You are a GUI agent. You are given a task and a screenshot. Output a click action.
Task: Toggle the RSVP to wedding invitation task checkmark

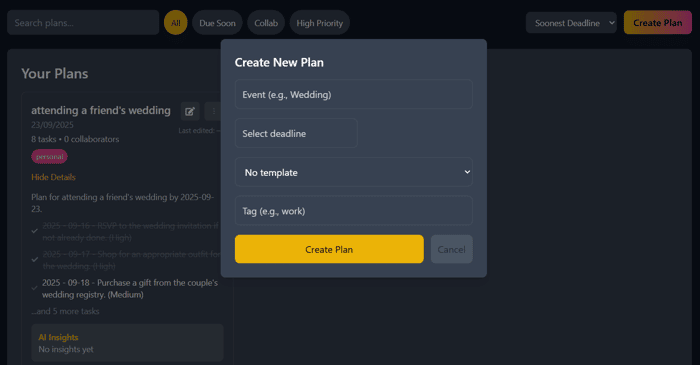coord(34,231)
